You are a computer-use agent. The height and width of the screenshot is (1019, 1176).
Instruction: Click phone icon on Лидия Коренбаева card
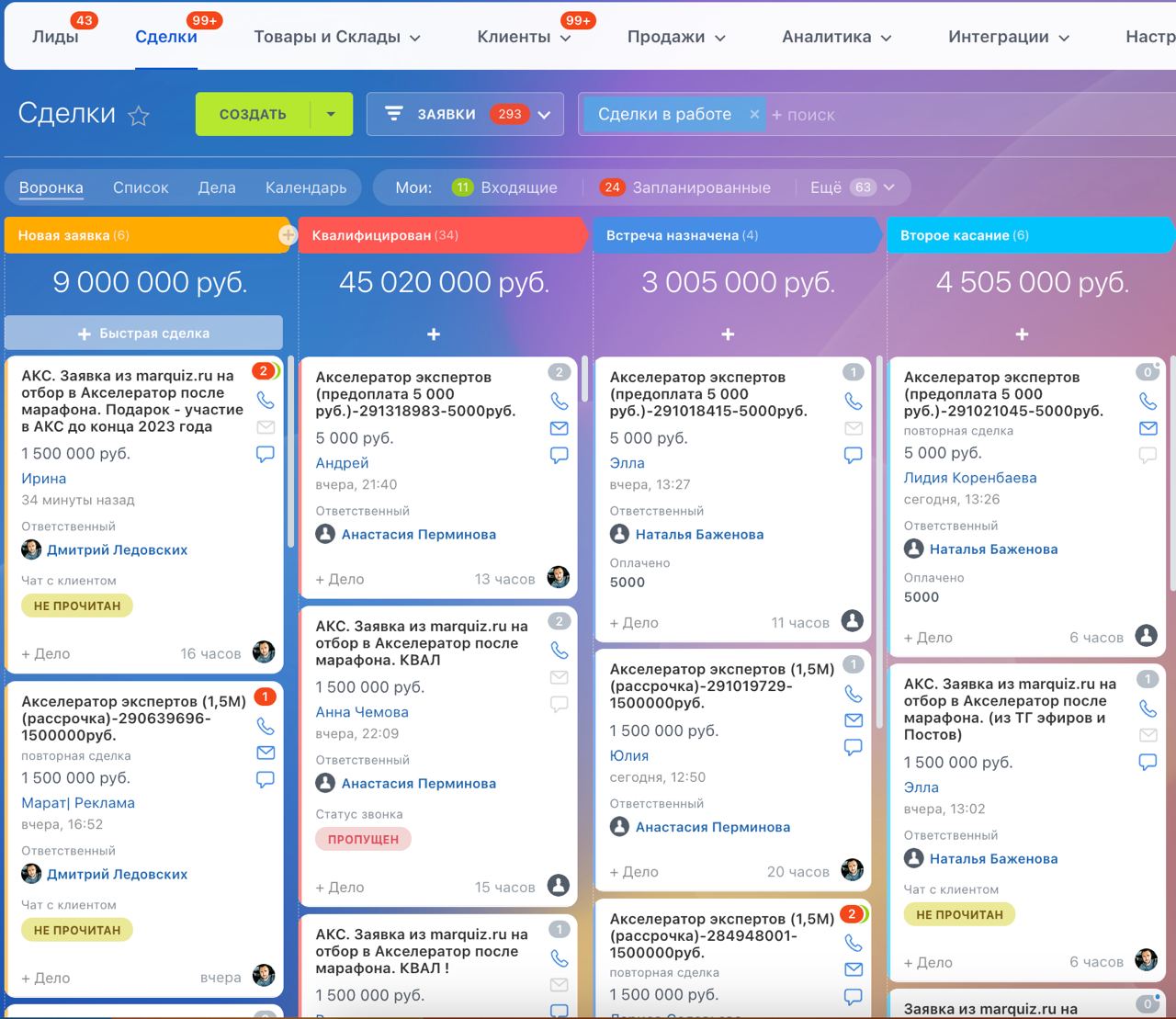click(1148, 401)
